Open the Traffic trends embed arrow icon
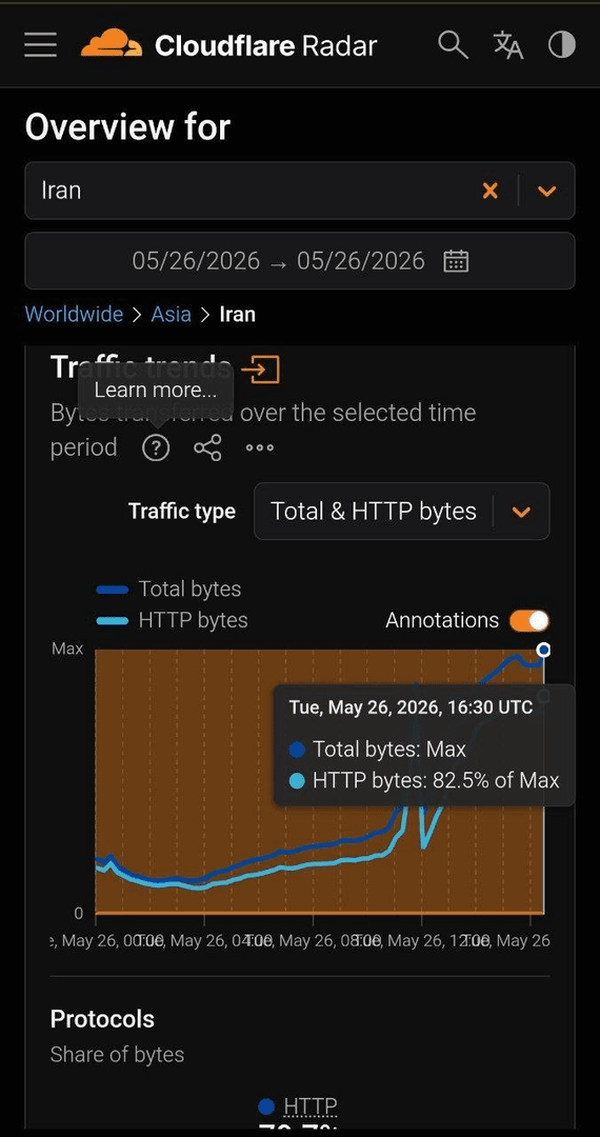 pos(260,369)
